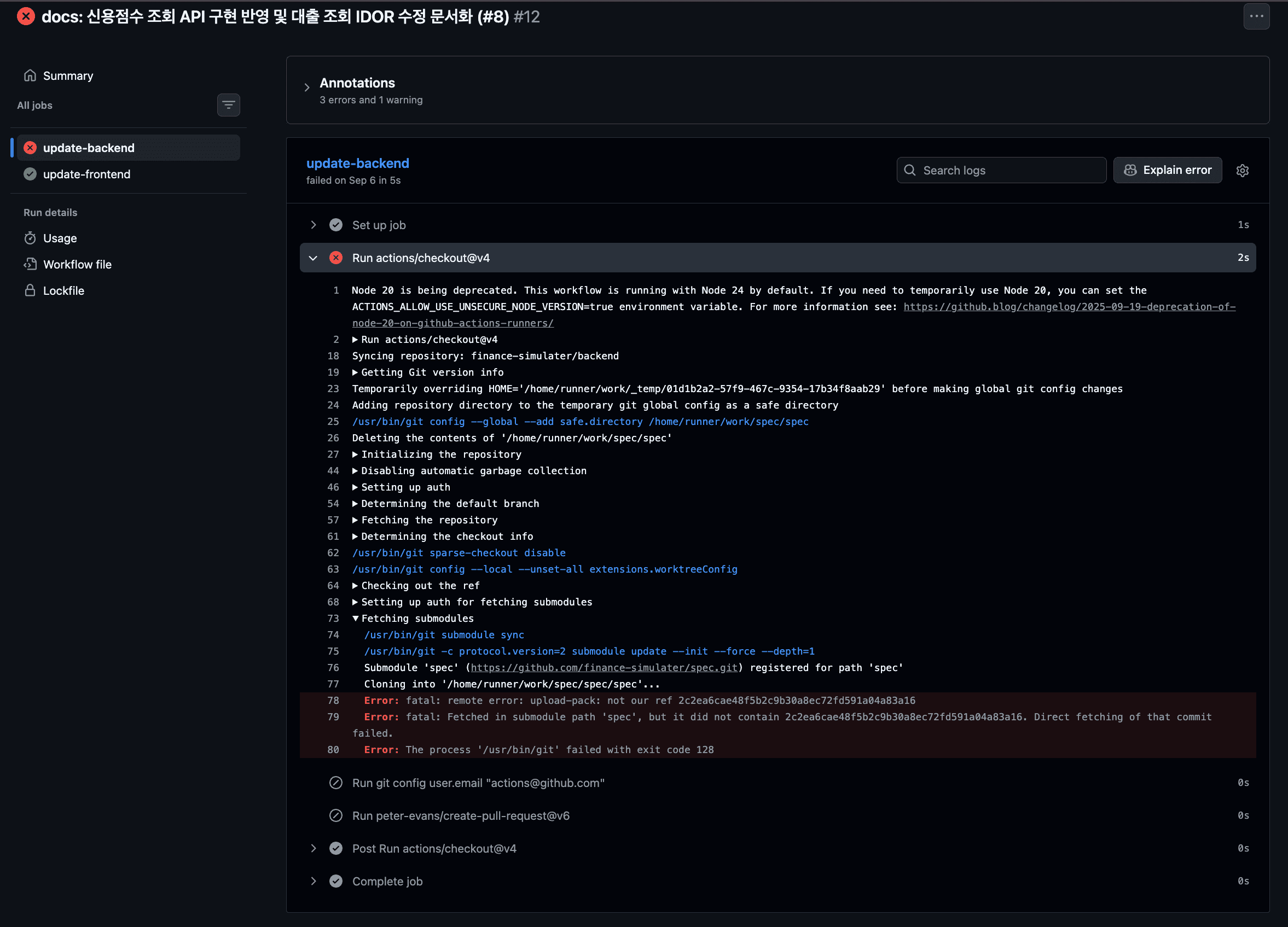This screenshot has width=1288, height=927.
Task: Click the skipped icon beside peter-evans step
Action: pos(335,816)
